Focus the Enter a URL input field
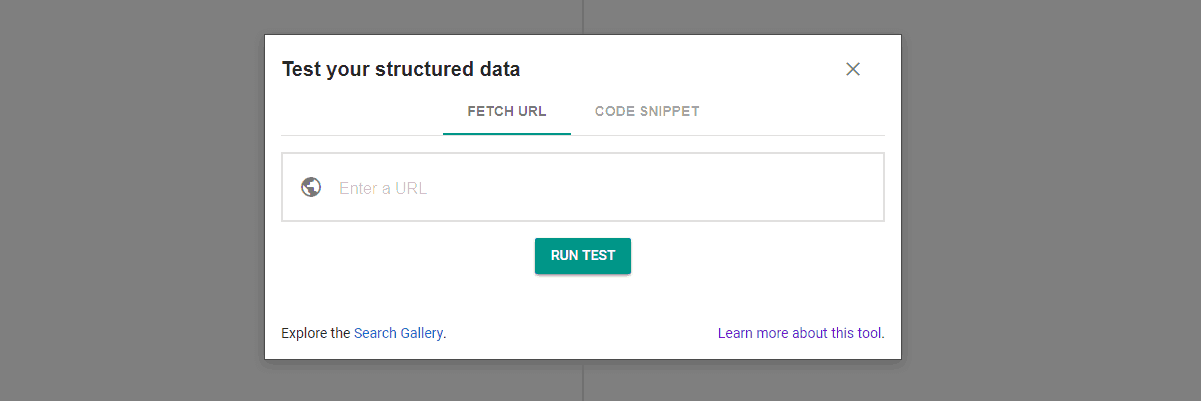Viewport: 1201px width, 401px height. [x=600, y=188]
